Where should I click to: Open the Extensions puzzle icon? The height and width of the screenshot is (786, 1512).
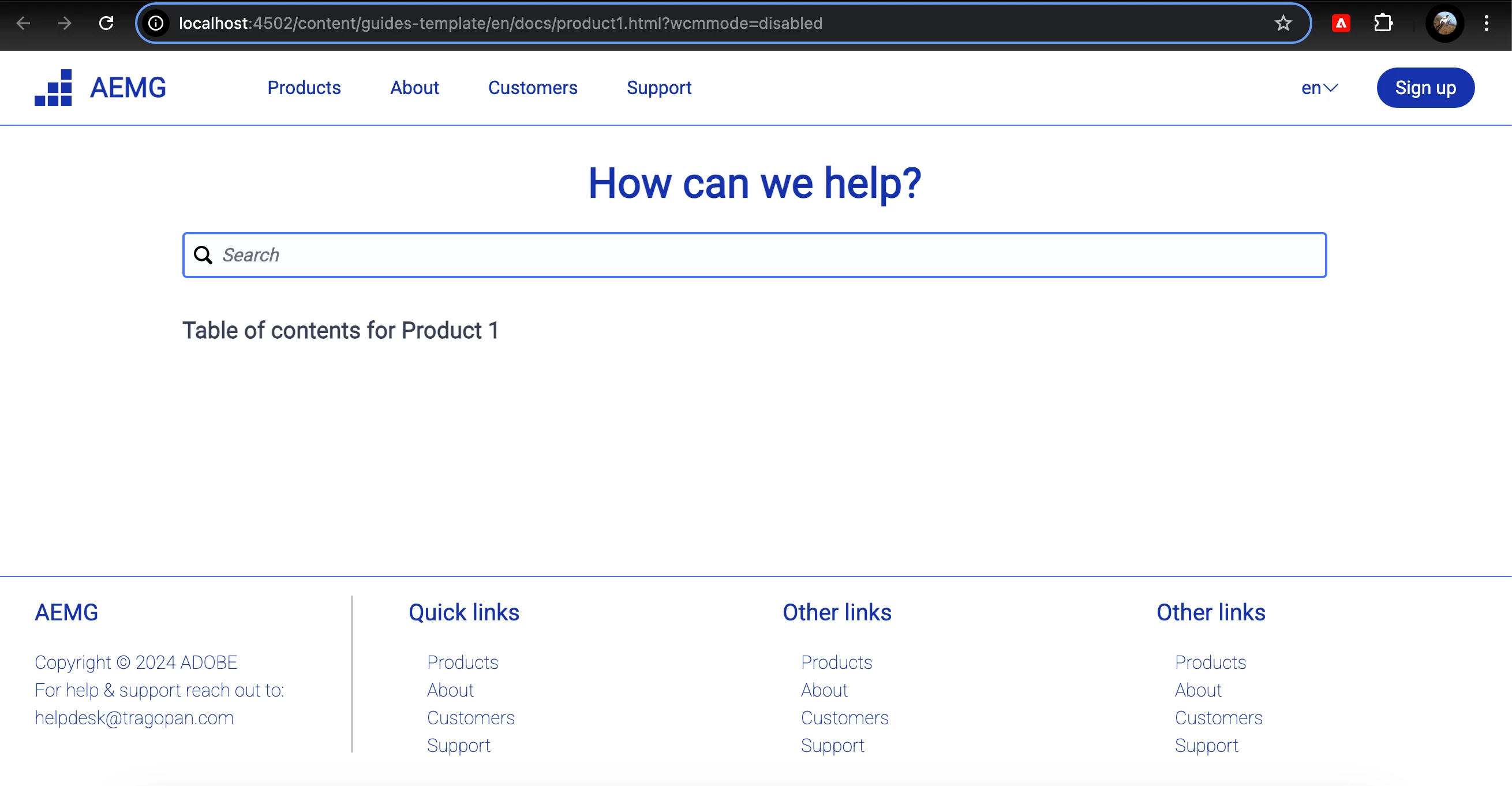pyautogui.click(x=1383, y=23)
